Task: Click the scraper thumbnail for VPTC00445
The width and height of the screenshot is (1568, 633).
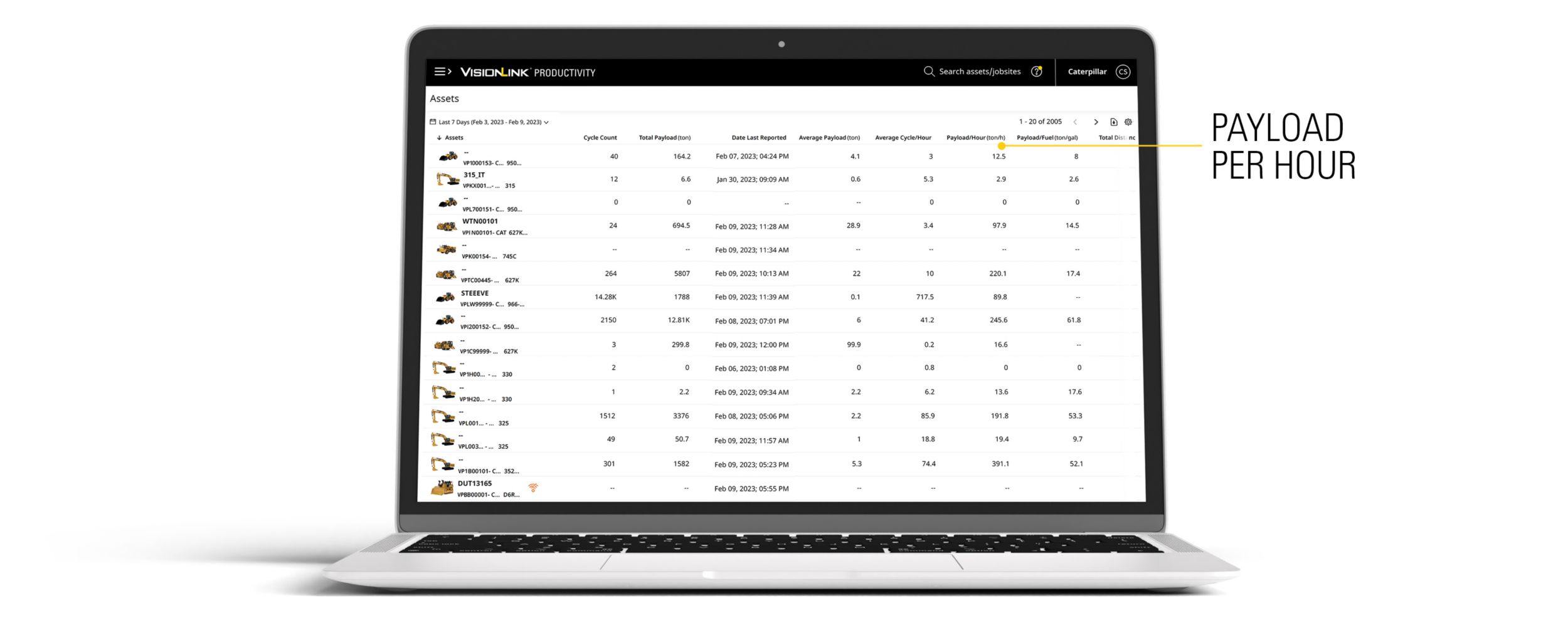Action: 446,274
